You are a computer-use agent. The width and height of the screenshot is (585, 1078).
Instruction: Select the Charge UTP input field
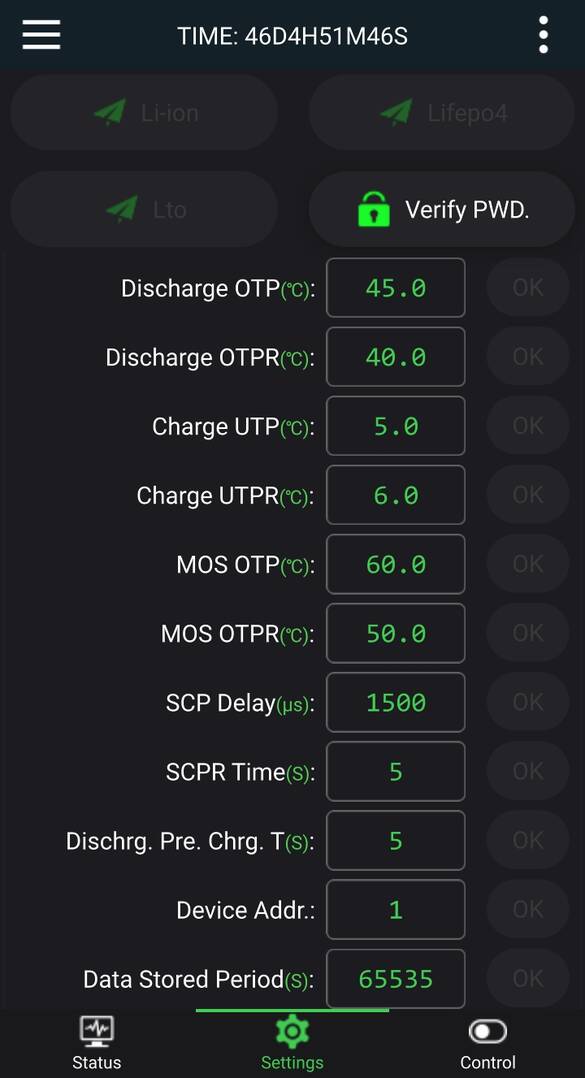[395, 426]
